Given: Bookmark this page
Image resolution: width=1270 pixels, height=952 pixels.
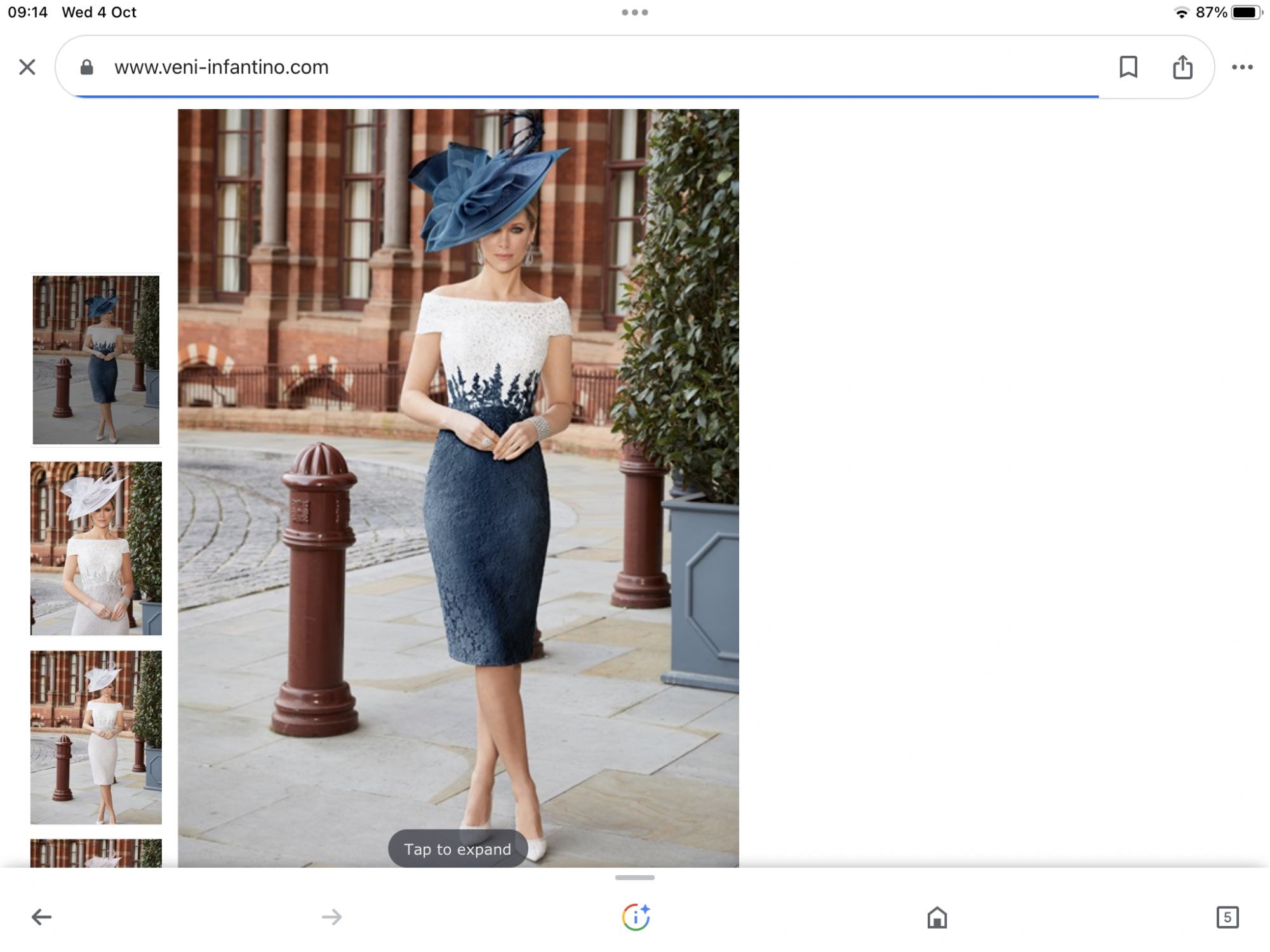Looking at the screenshot, I should (x=1128, y=67).
